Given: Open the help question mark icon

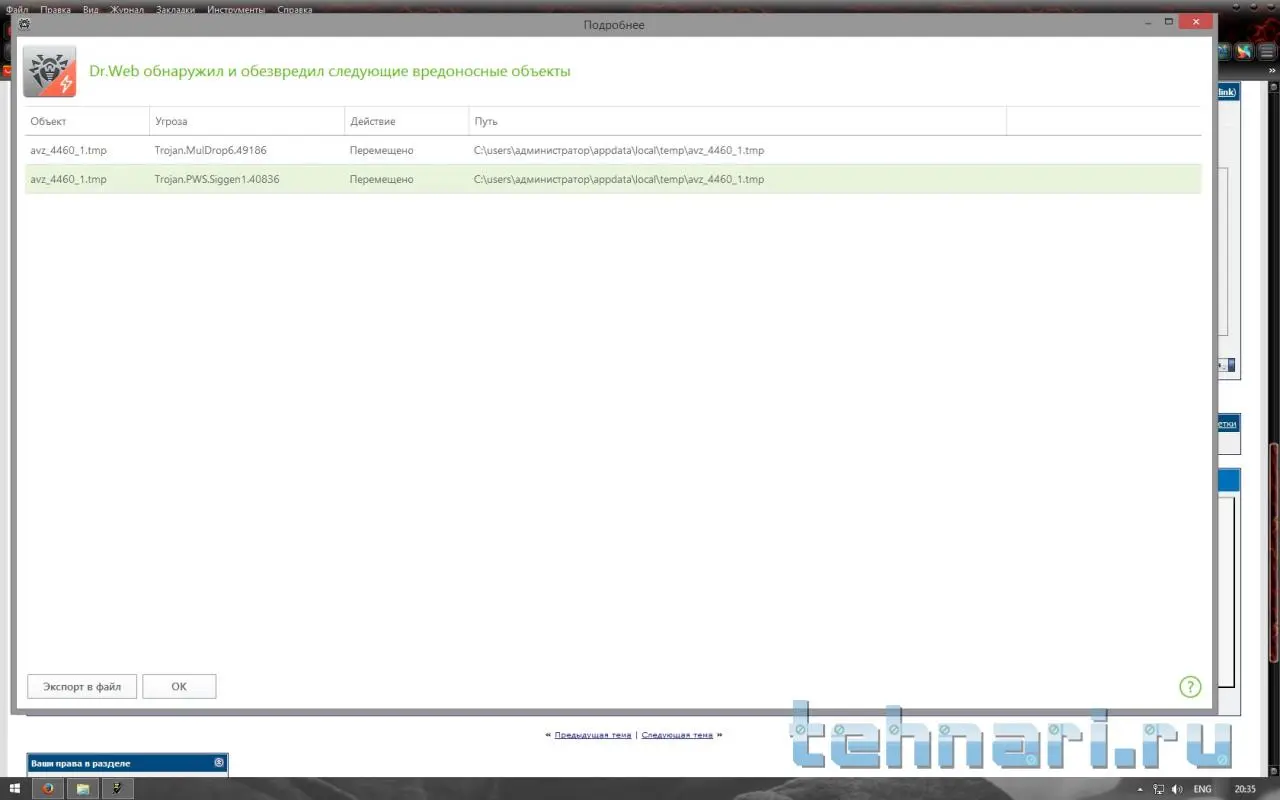Looking at the screenshot, I should (x=1190, y=686).
